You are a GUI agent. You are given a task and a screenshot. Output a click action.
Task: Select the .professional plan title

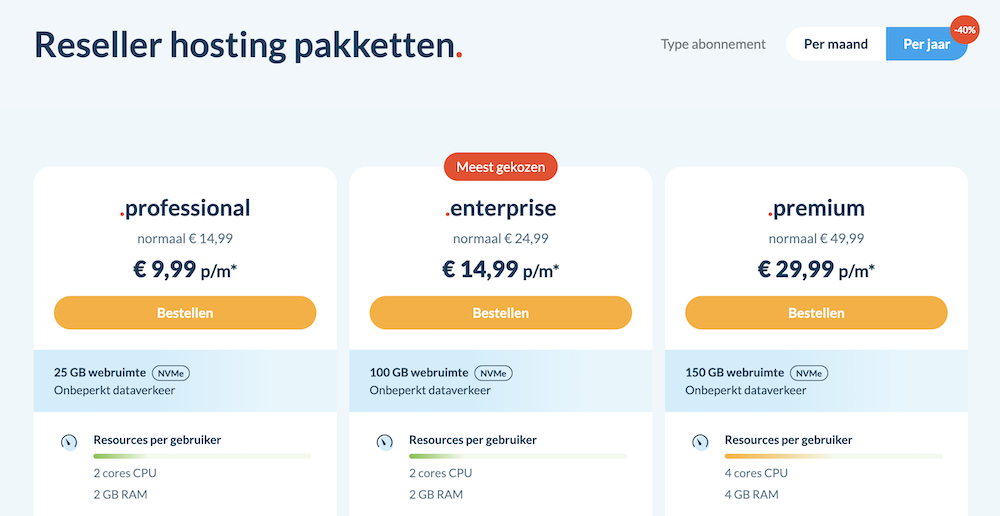click(x=185, y=208)
